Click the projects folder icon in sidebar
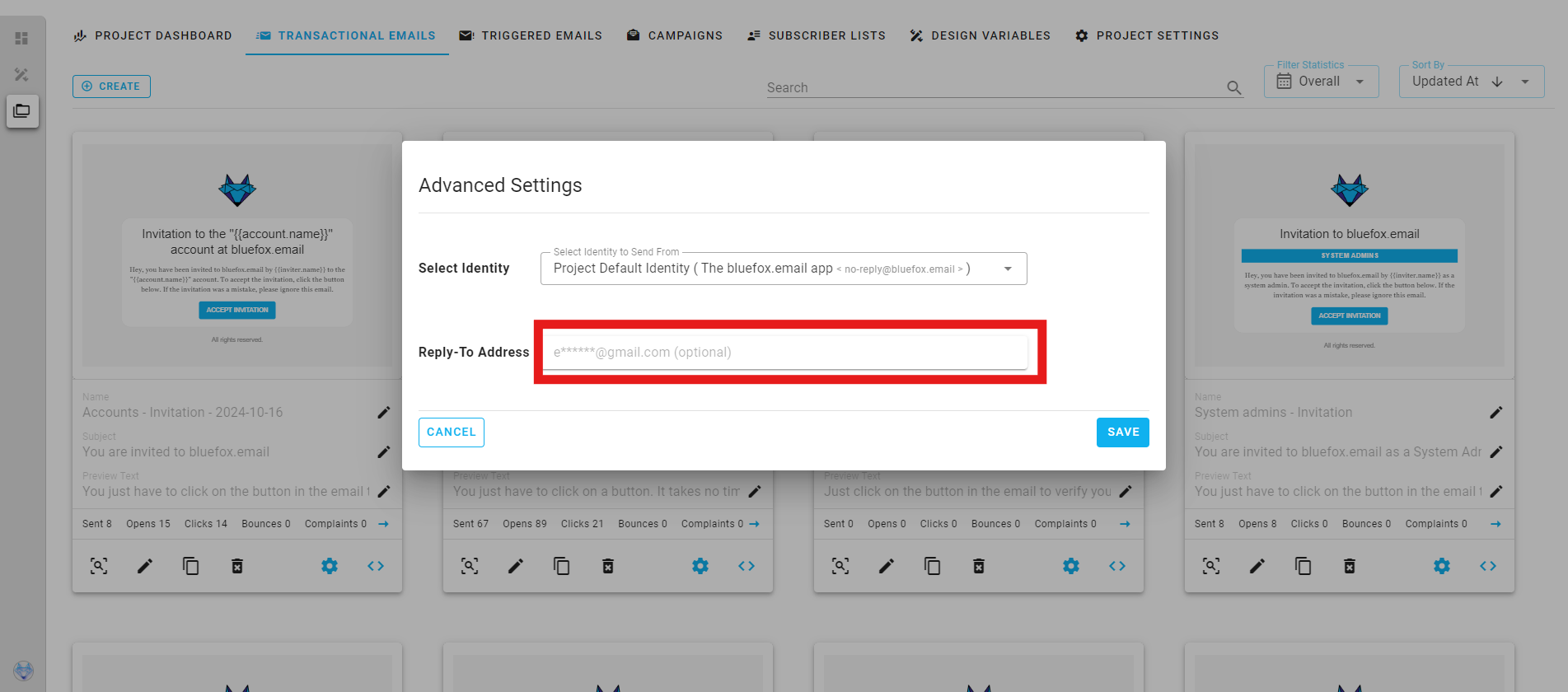The width and height of the screenshot is (1568, 692). (x=22, y=110)
